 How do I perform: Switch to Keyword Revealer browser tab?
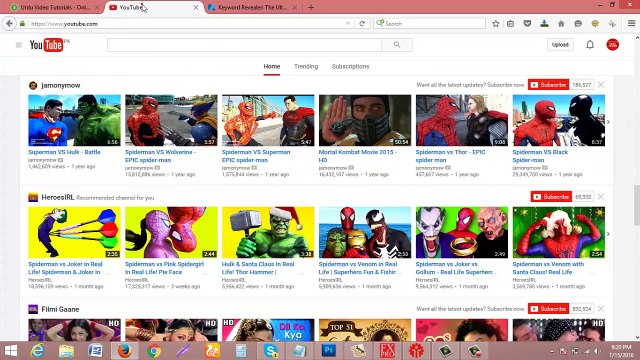point(252,7)
